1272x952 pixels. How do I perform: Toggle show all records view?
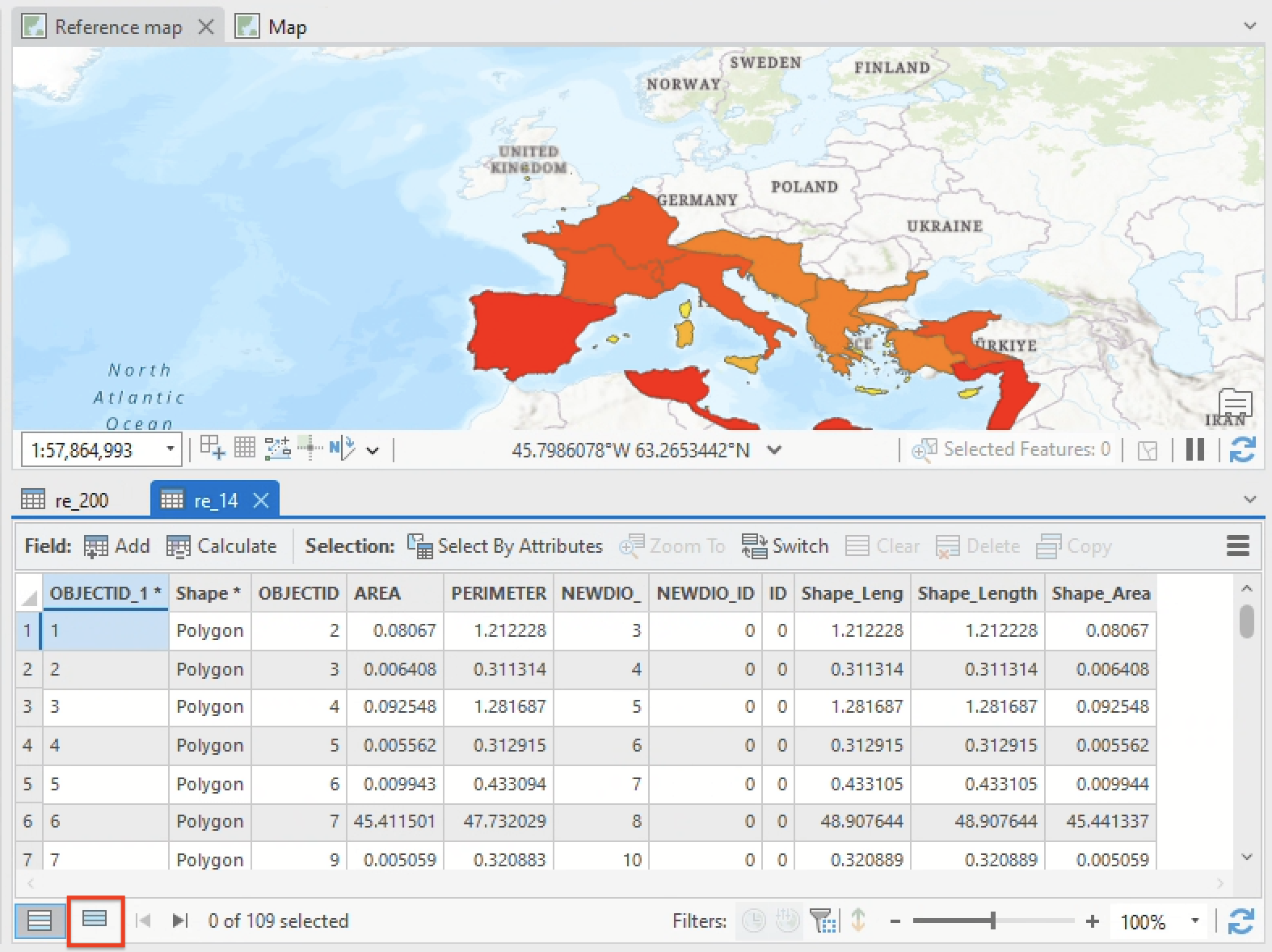click(x=40, y=920)
